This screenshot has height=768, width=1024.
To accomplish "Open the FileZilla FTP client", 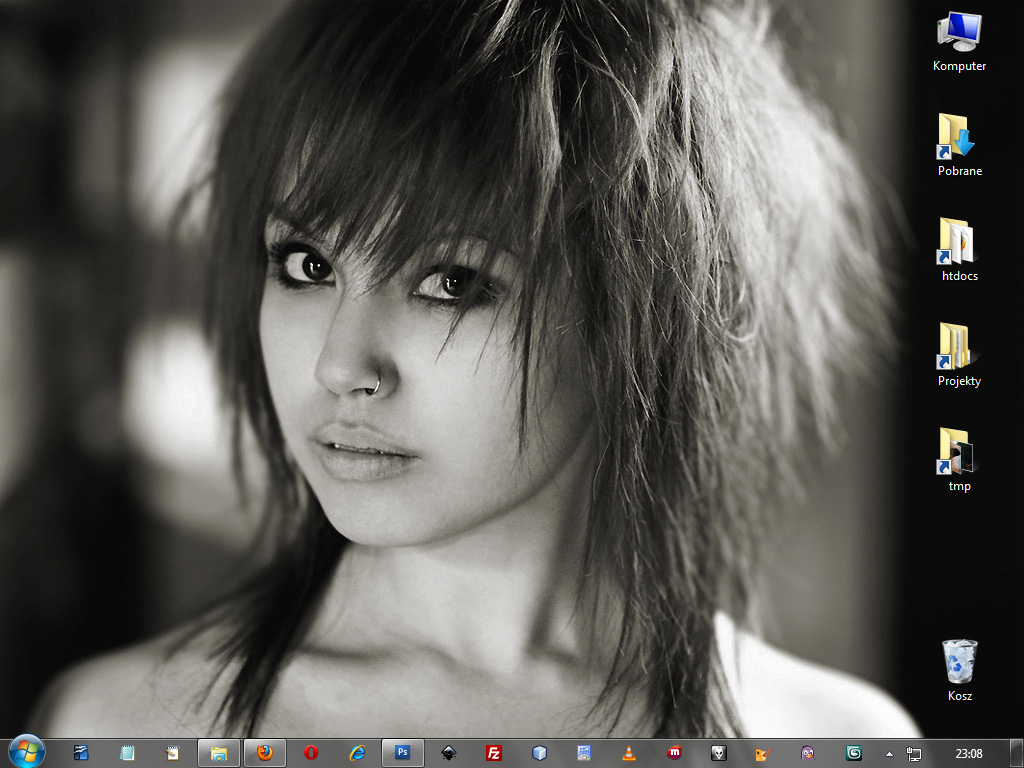I will (494, 753).
